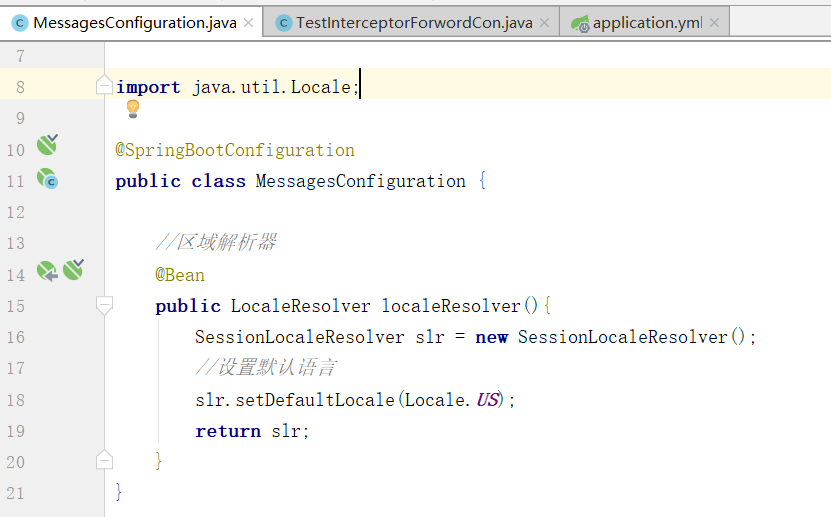Click the import keyword on line 8

click(x=148, y=87)
